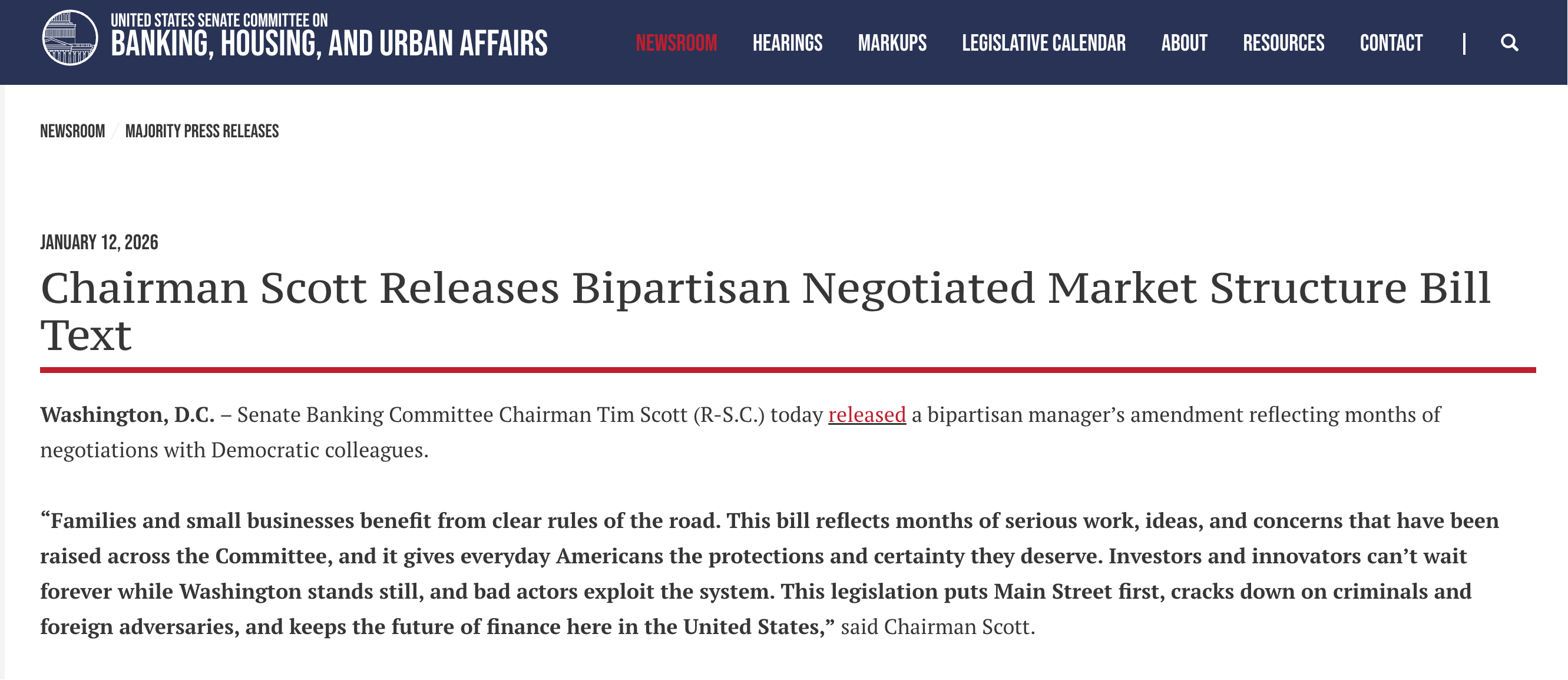Open the Resources navigation item
The height and width of the screenshot is (680, 1568).
tap(1283, 43)
